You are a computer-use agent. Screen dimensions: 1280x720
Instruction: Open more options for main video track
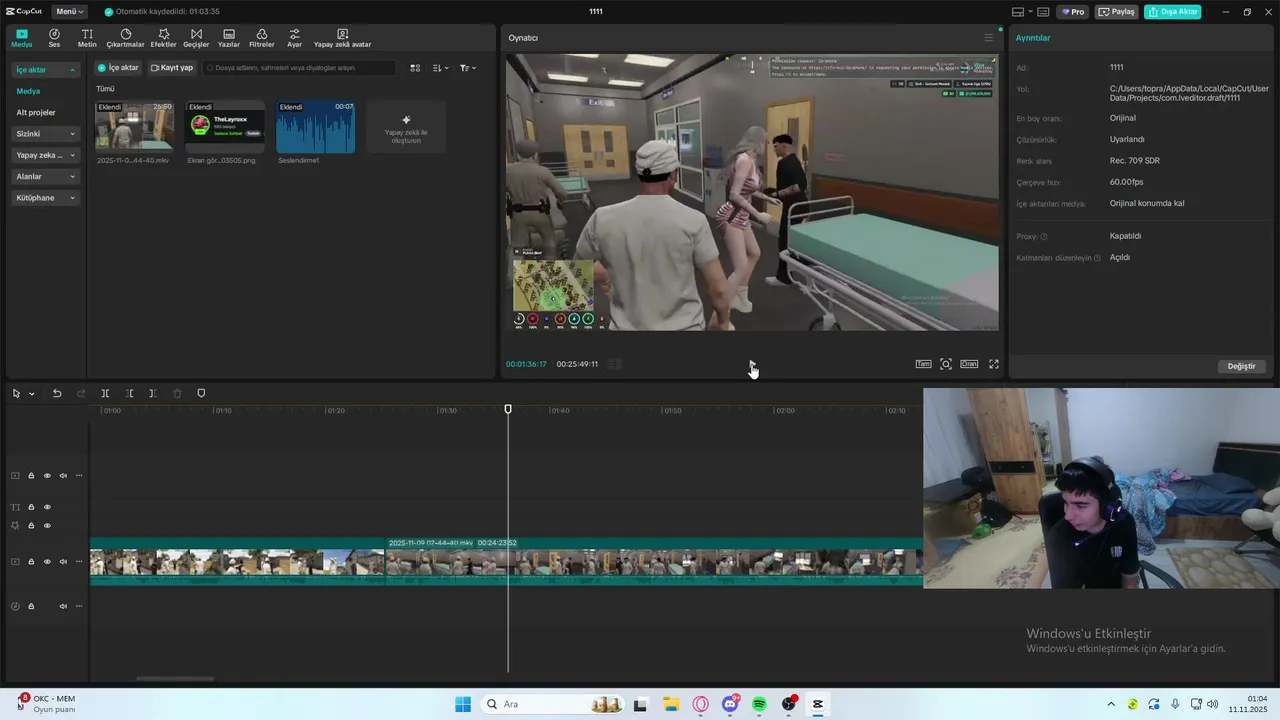click(79, 562)
